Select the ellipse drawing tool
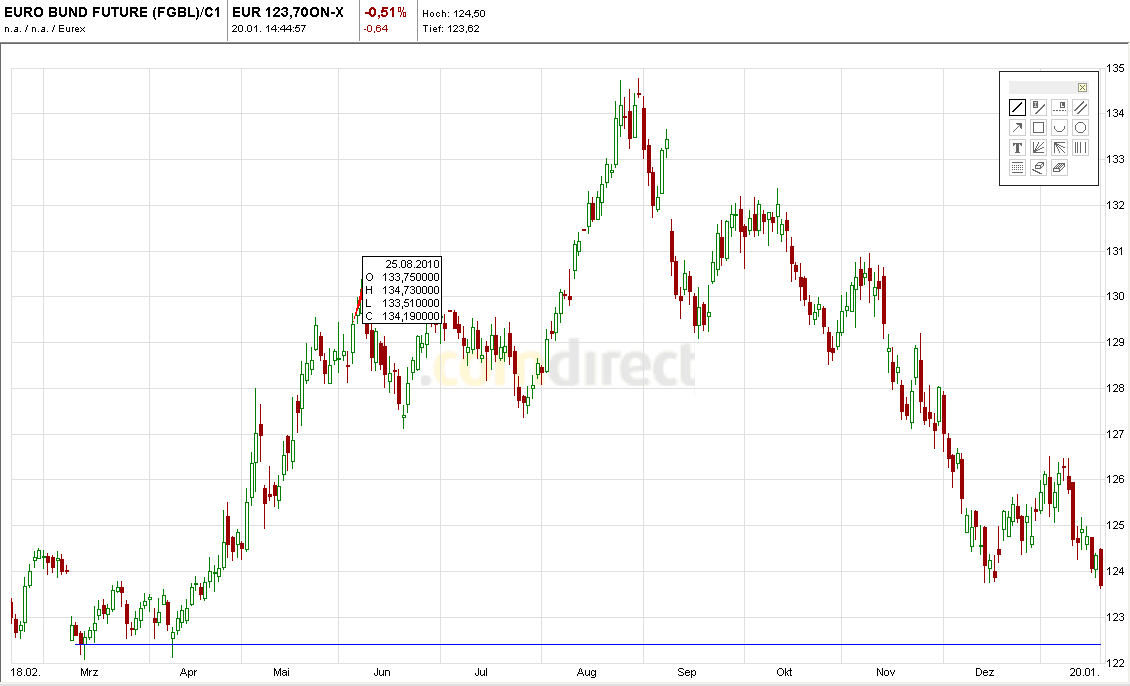 1080,127
